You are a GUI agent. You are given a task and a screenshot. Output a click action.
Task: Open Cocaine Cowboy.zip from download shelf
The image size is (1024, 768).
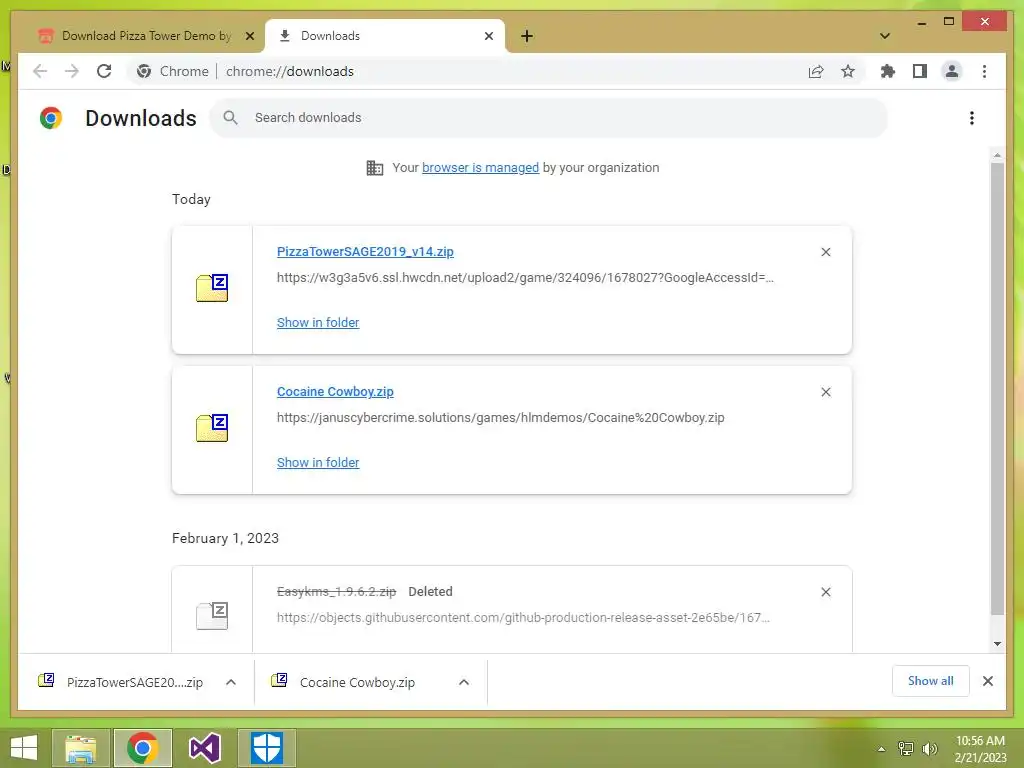coord(358,682)
